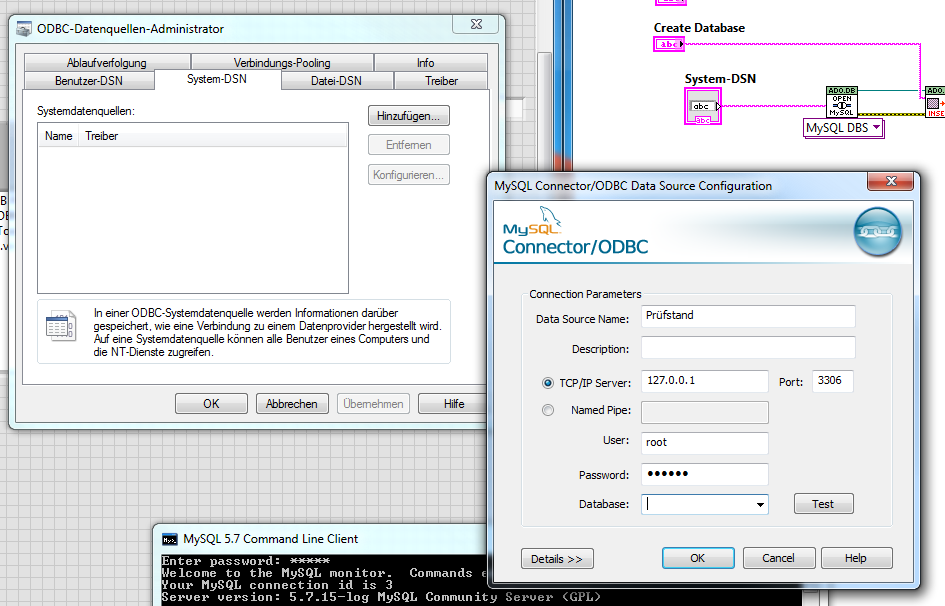The height and width of the screenshot is (606, 945).
Task: Click the 'Systemdatenquellen:' label
Action: pos(86,111)
